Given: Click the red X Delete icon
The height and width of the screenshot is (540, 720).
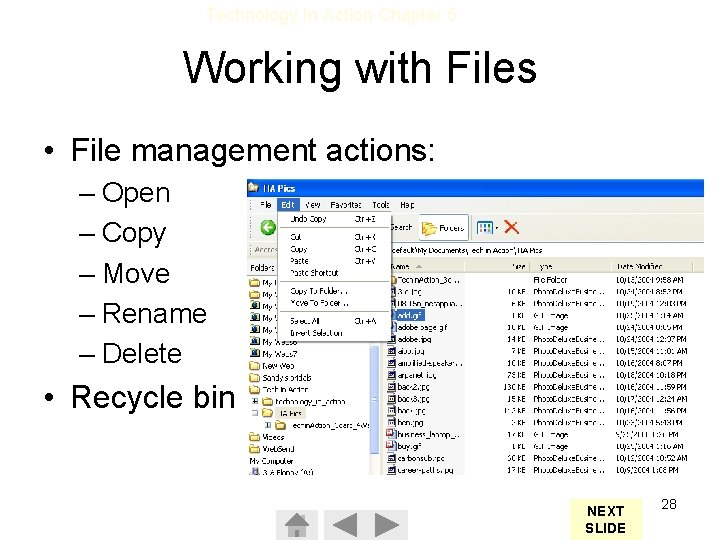Looking at the screenshot, I should (511, 227).
